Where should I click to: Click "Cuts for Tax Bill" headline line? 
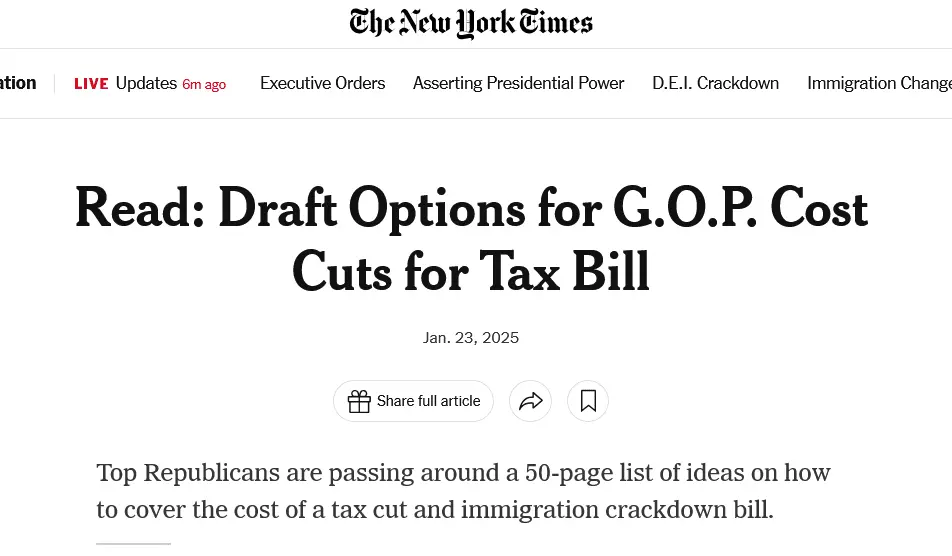(471, 271)
